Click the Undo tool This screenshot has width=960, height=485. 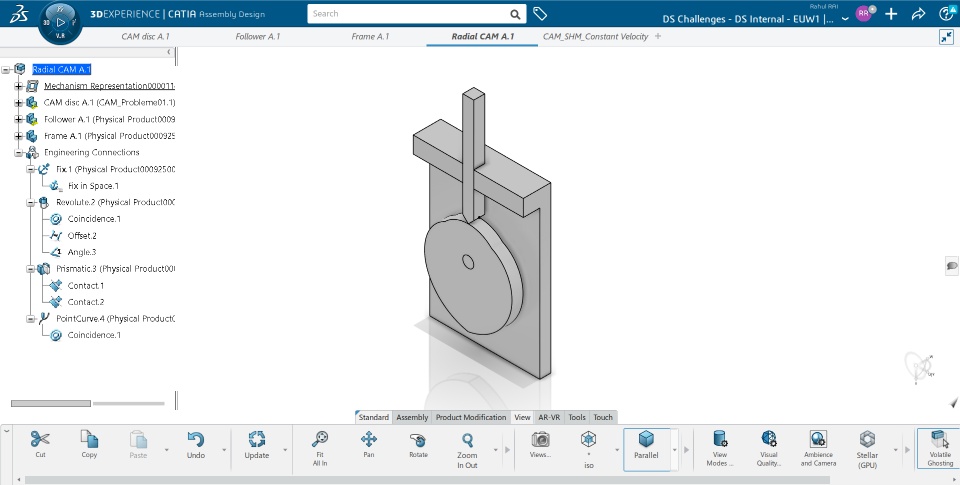[x=196, y=445]
